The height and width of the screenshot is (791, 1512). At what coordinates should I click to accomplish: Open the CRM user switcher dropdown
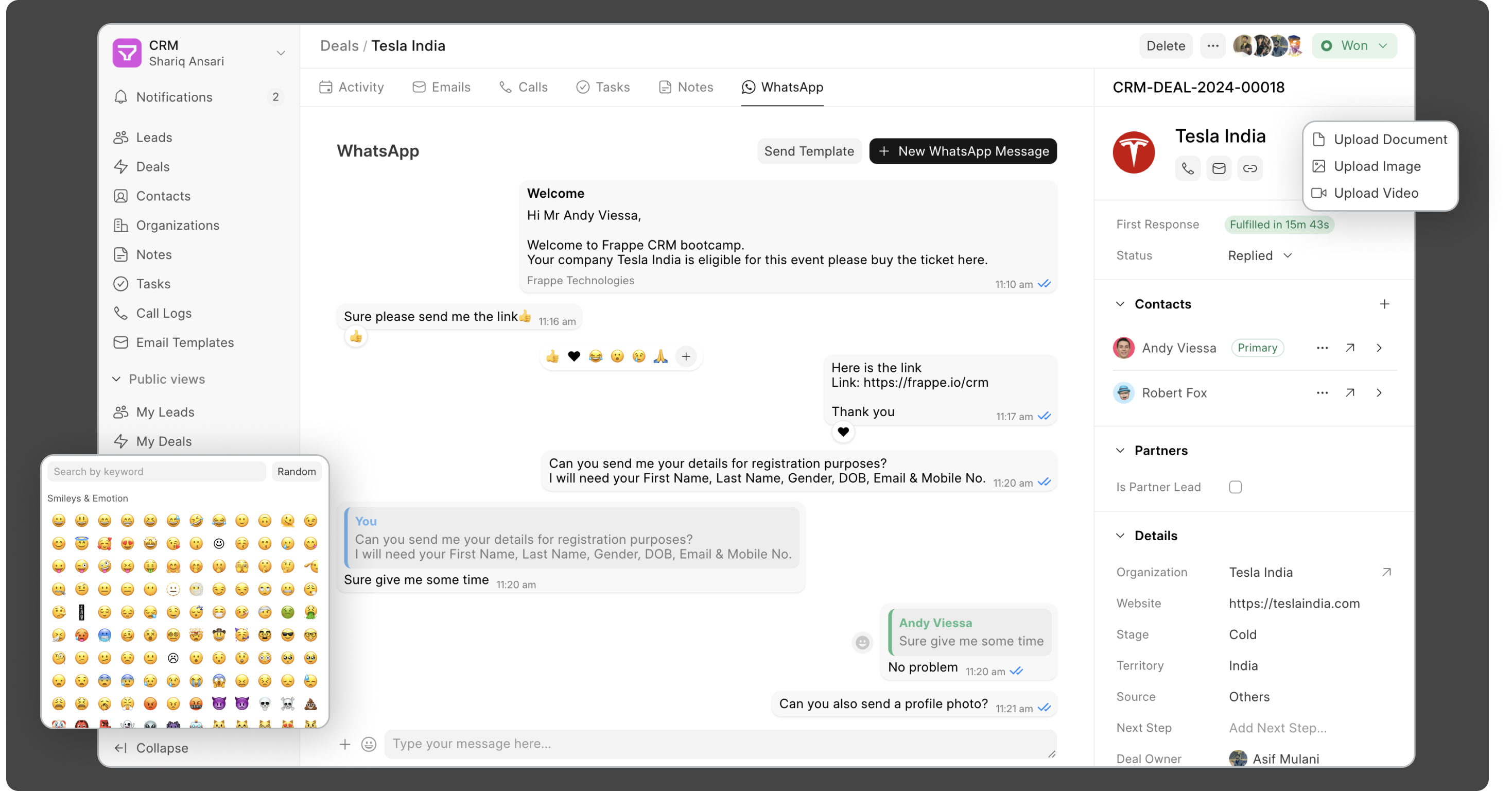click(x=281, y=53)
